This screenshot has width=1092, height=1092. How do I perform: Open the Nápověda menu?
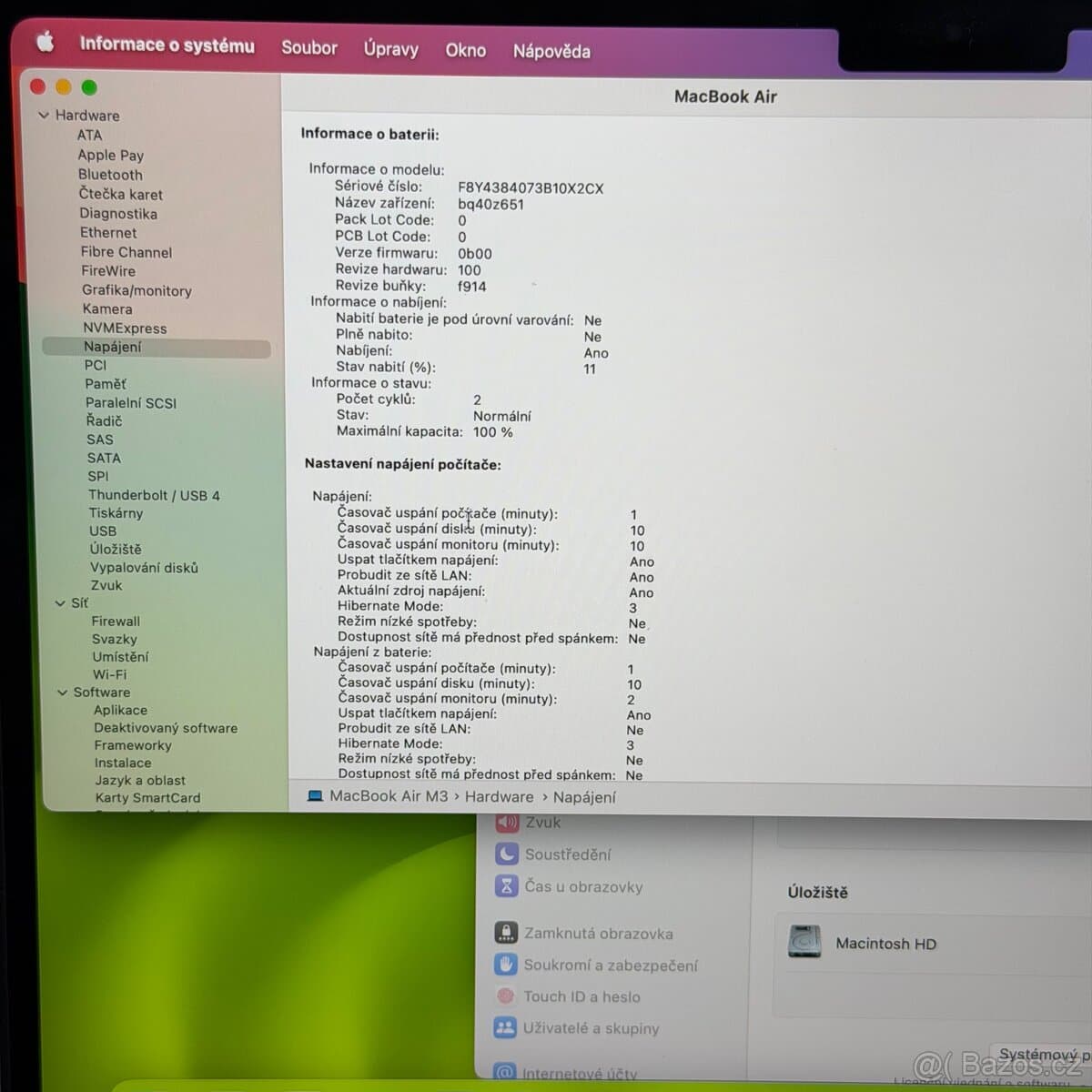coord(551,52)
